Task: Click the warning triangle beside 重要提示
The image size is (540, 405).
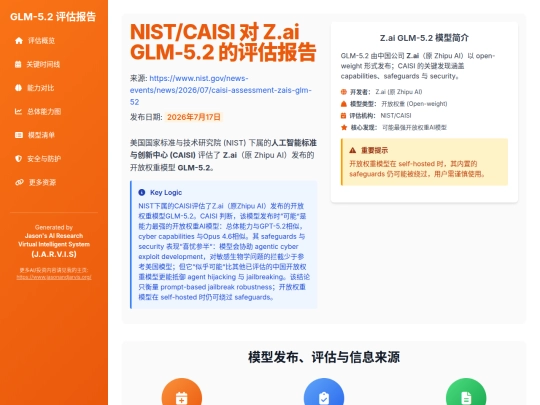Action: pos(352,150)
